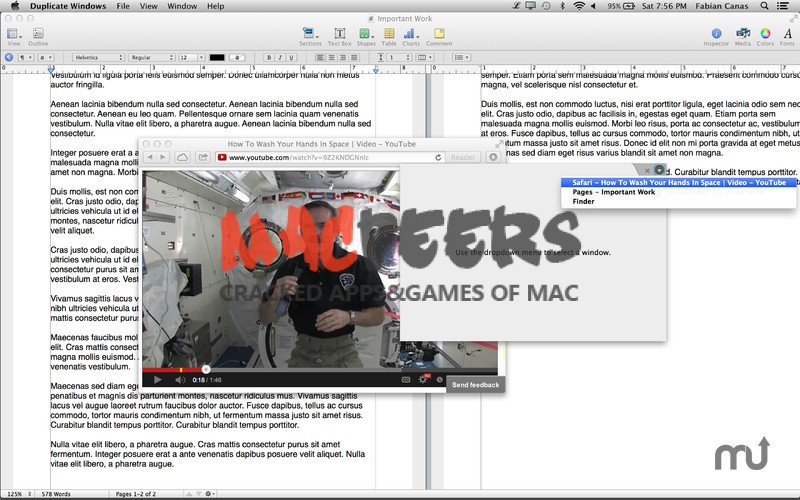The height and width of the screenshot is (500, 800).
Task: Click the Wi-Fi menu bar icon
Action: coord(579,6)
